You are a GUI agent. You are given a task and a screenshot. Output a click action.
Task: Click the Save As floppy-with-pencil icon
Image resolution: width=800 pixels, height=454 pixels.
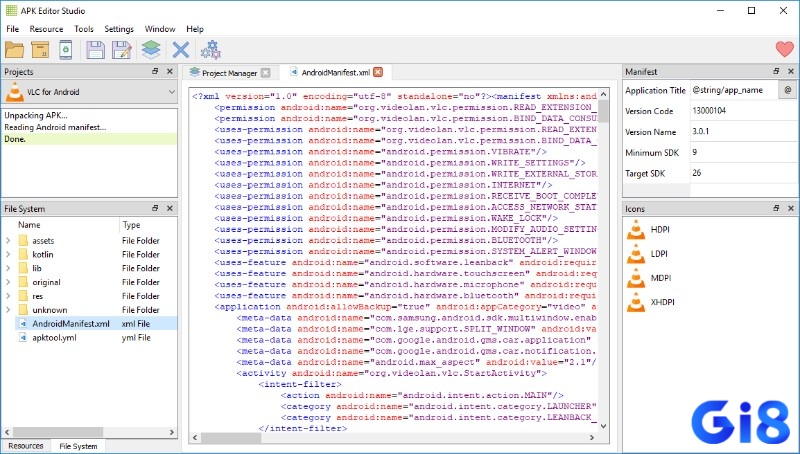point(122,50)
